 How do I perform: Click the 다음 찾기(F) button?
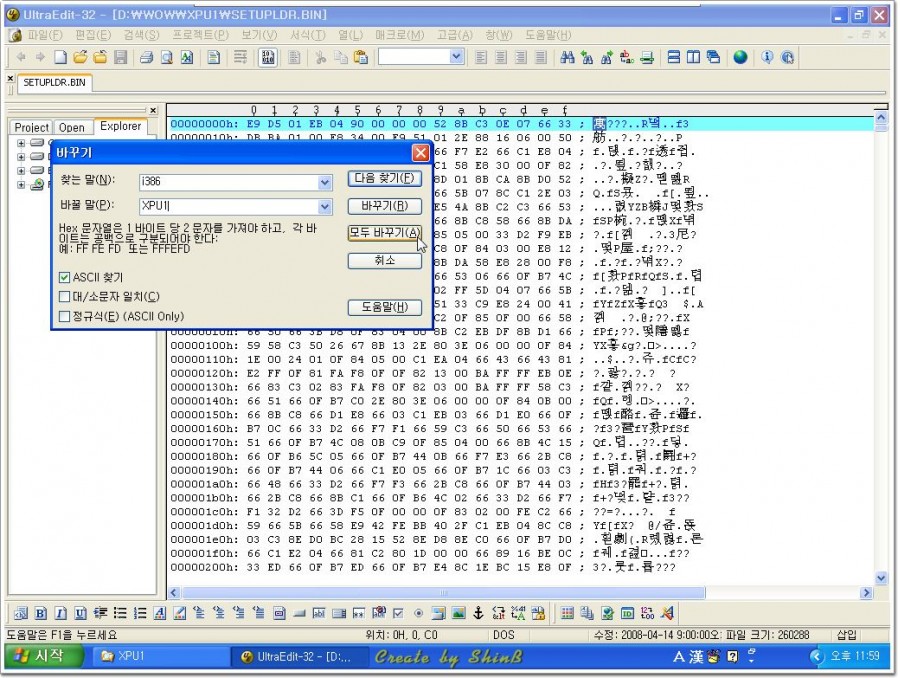pyautogui.click(x=385, y=179)
